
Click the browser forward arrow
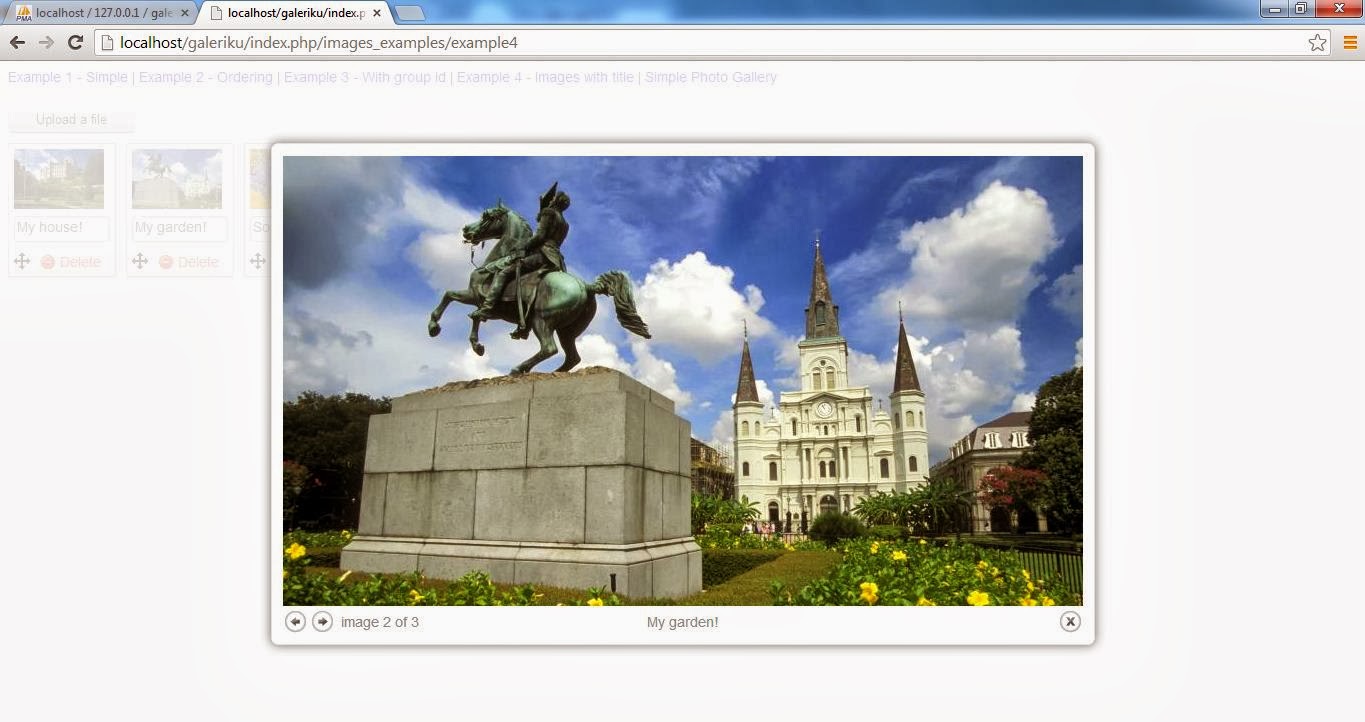click(x=46, y=42)
